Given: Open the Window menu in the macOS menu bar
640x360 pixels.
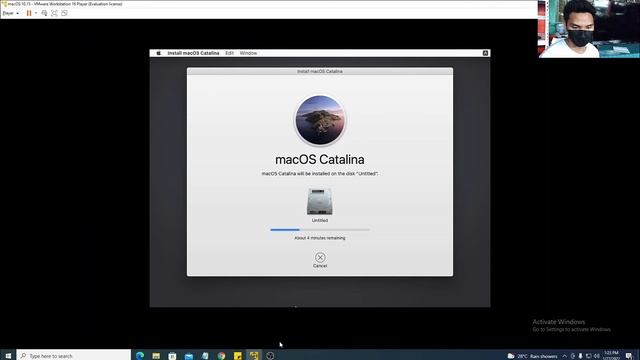Looking at the screenshot, I should [x=248, y=53].
